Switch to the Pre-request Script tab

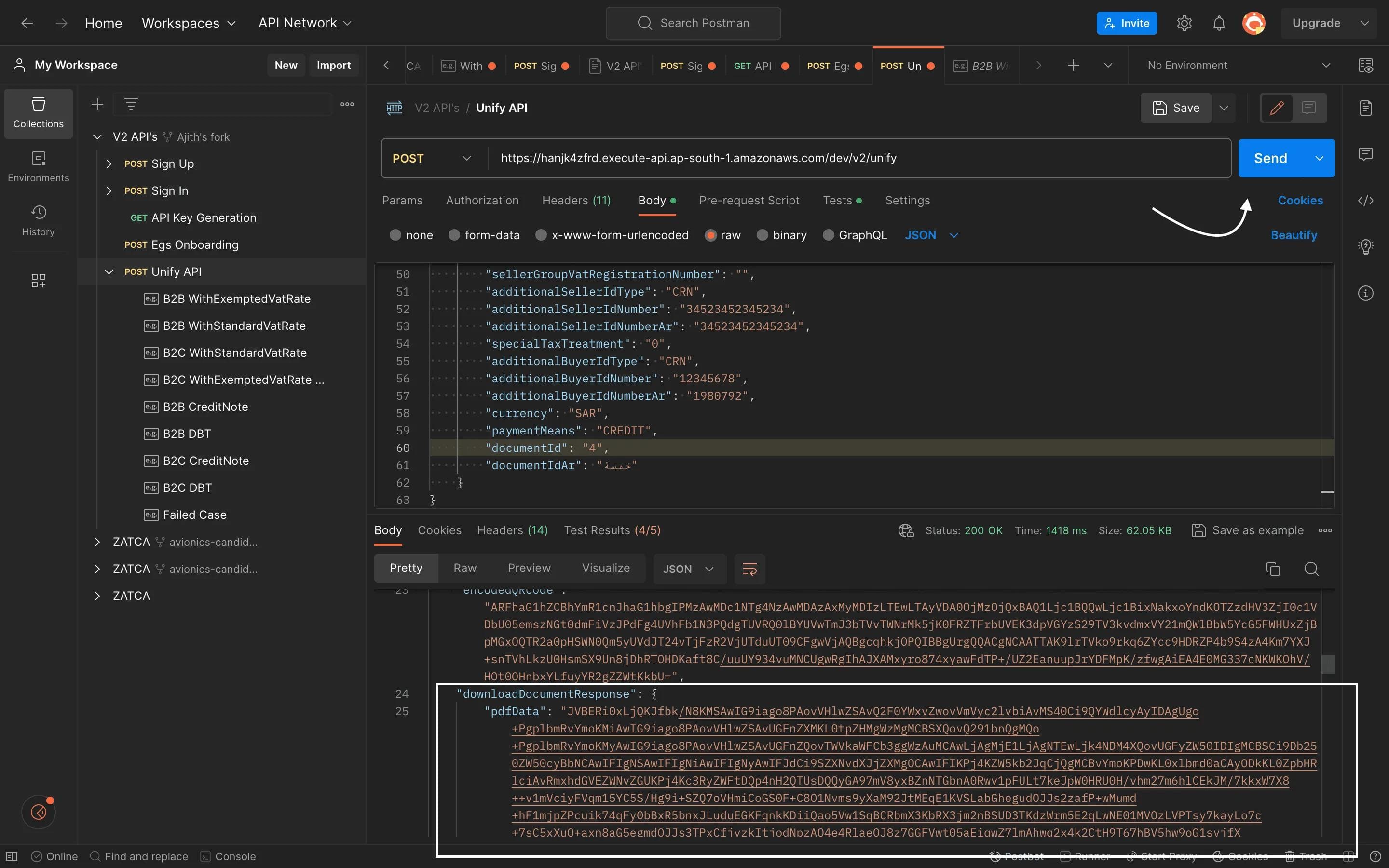[x=749, y=200]
